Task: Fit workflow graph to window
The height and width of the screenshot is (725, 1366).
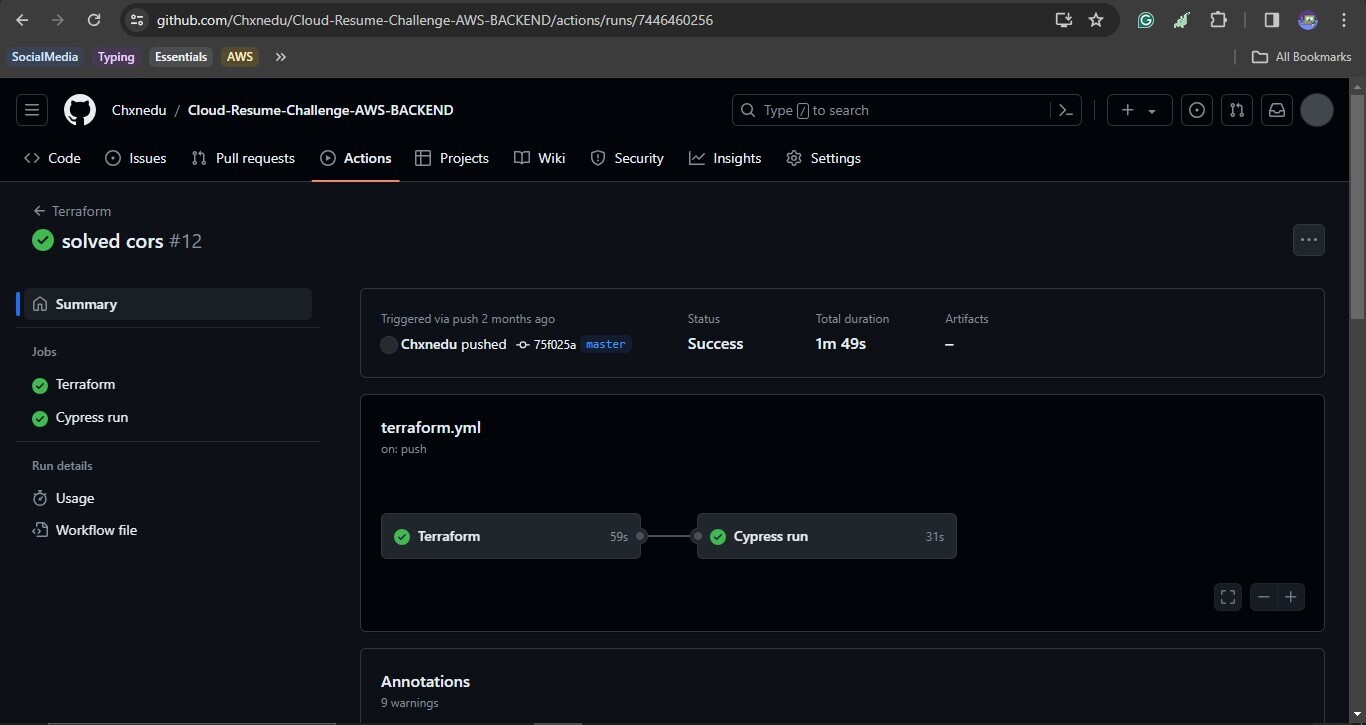Action: (1227, 597)
